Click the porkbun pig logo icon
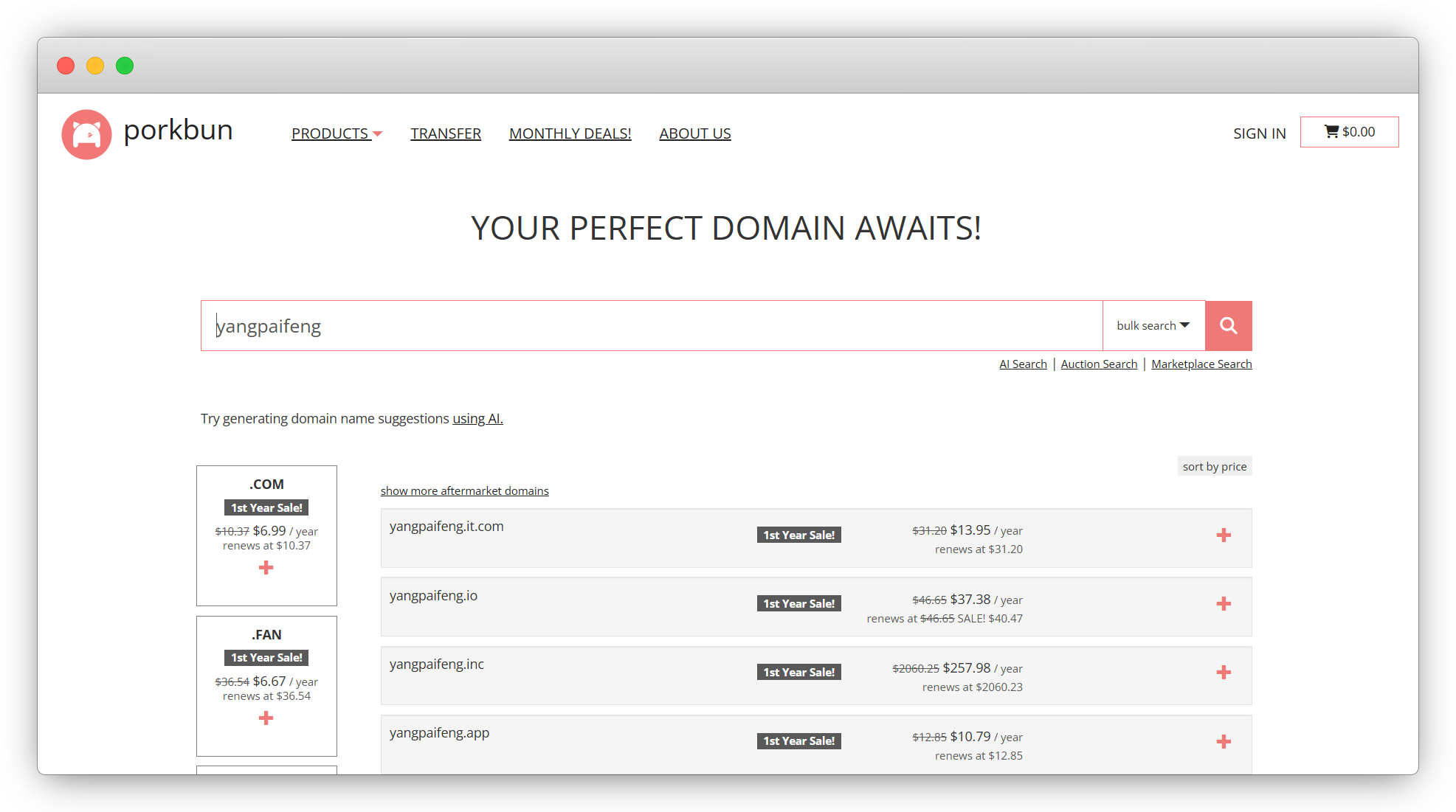 [x=86, y=134]
